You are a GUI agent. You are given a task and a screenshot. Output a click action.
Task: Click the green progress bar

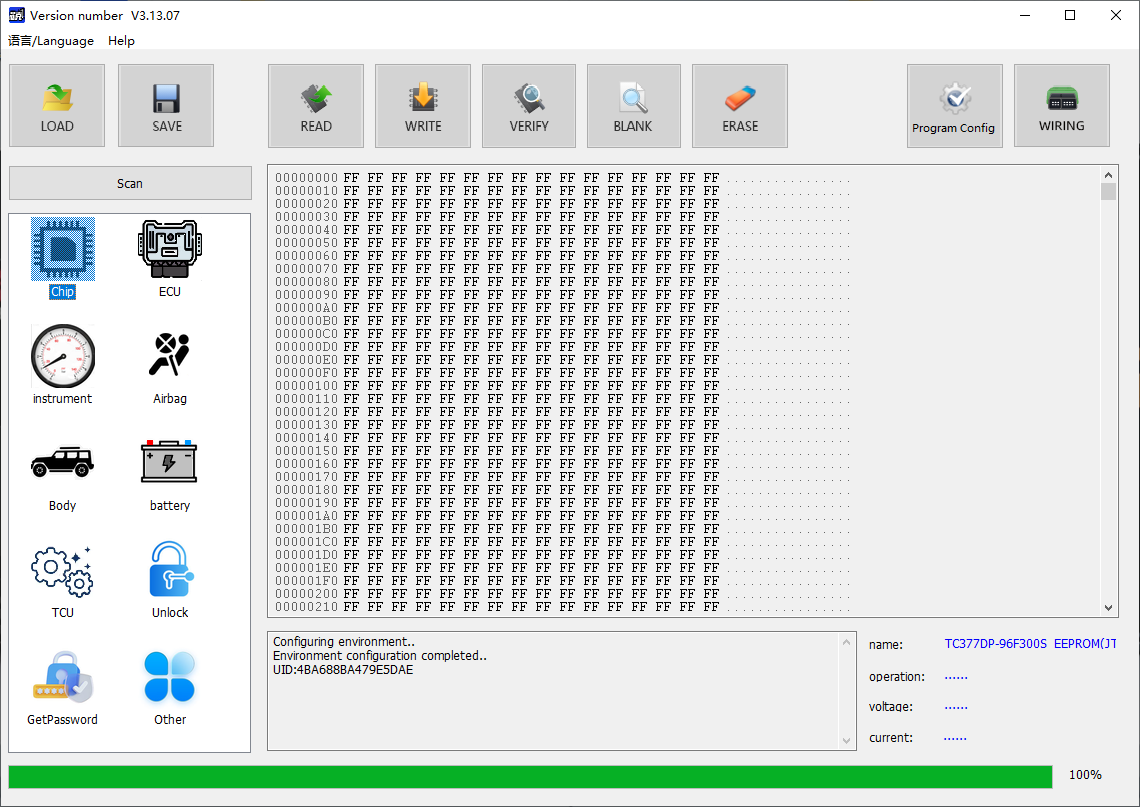[x=530, y=776]
